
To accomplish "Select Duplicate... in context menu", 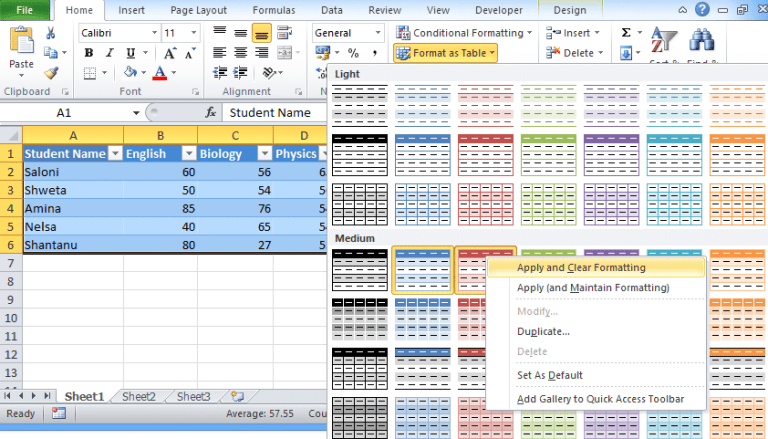I will [x=596, y=331].
